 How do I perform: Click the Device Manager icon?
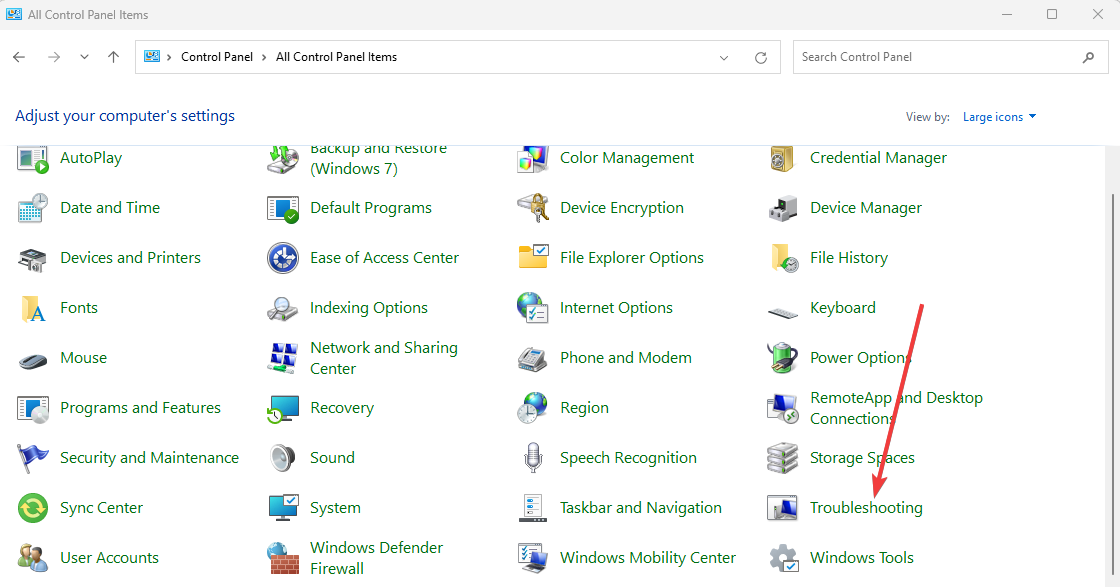coord(783,209)
